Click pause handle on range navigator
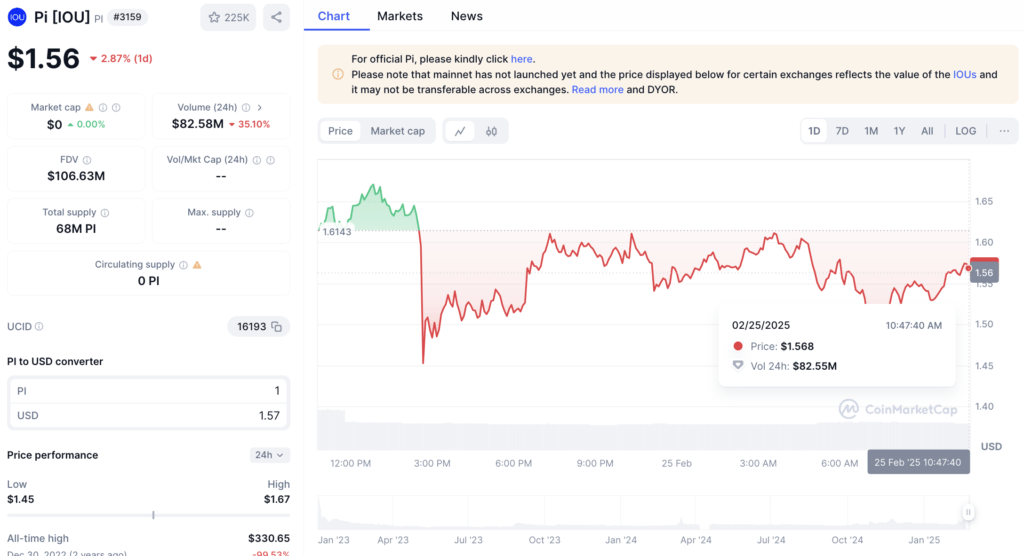The width and height of the screenshot is (1024, 556). (x=968, y=512)
